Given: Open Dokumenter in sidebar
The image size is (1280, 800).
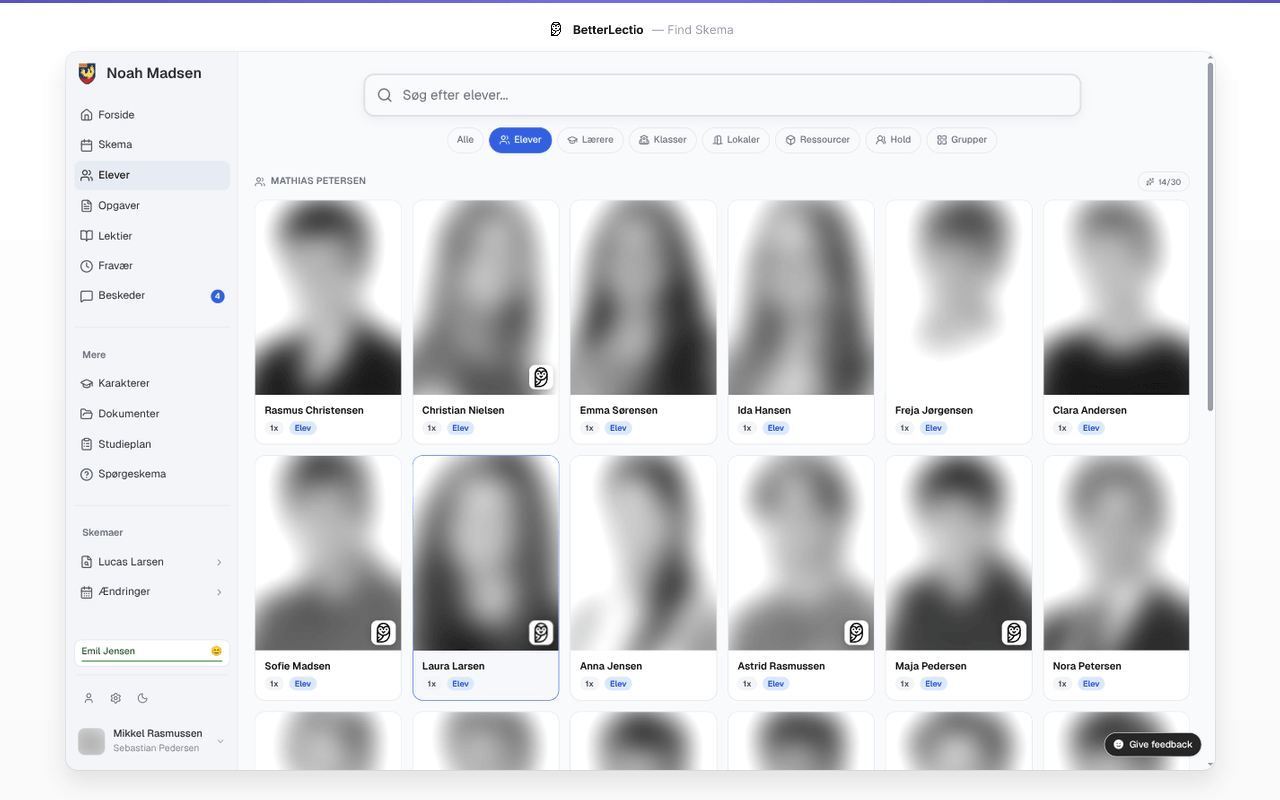Looking at the screenshot, I should coord(152,414).
